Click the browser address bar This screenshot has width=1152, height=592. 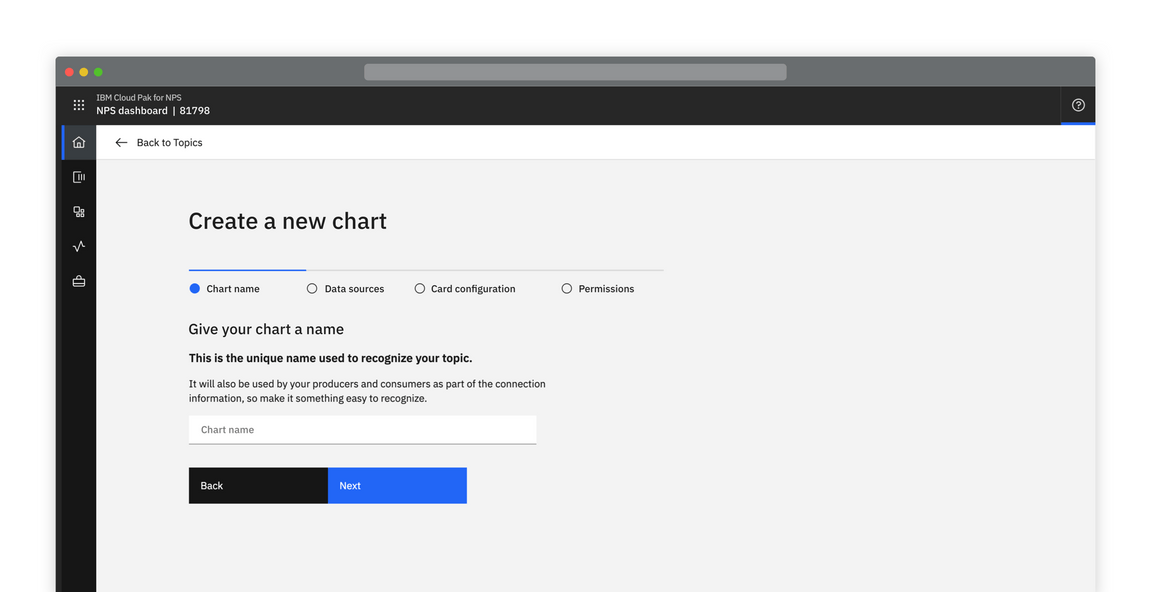[x=575, y=72]
